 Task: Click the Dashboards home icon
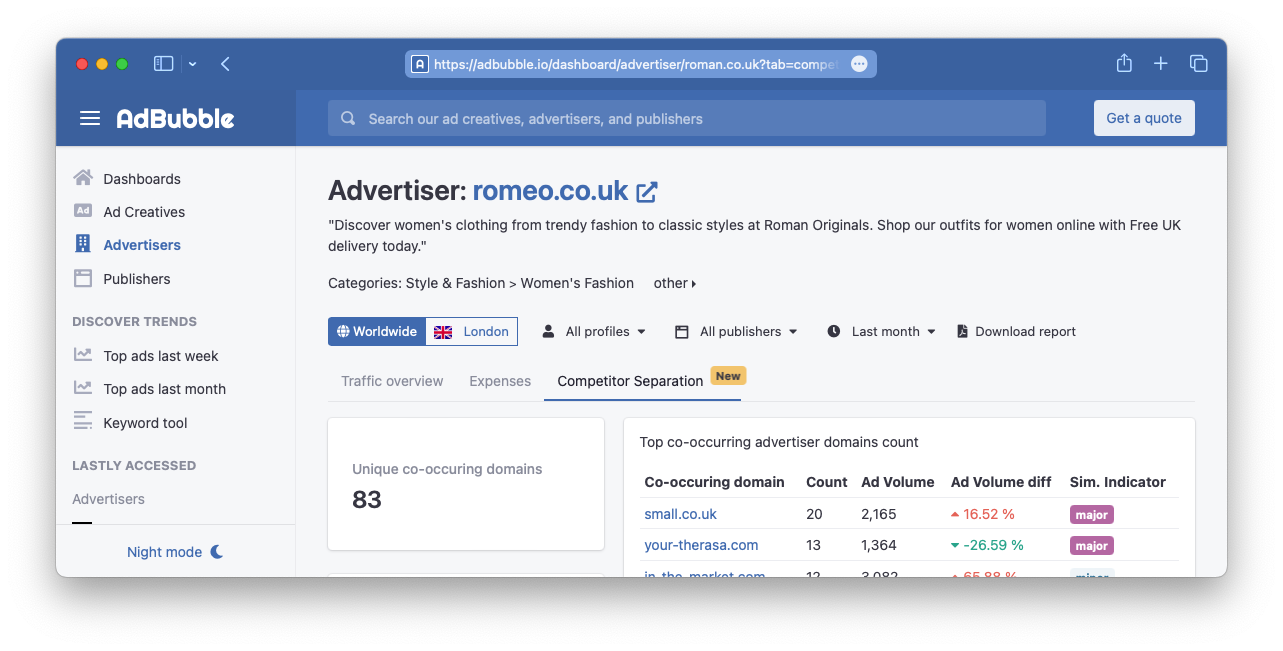(x=83, y=178)
